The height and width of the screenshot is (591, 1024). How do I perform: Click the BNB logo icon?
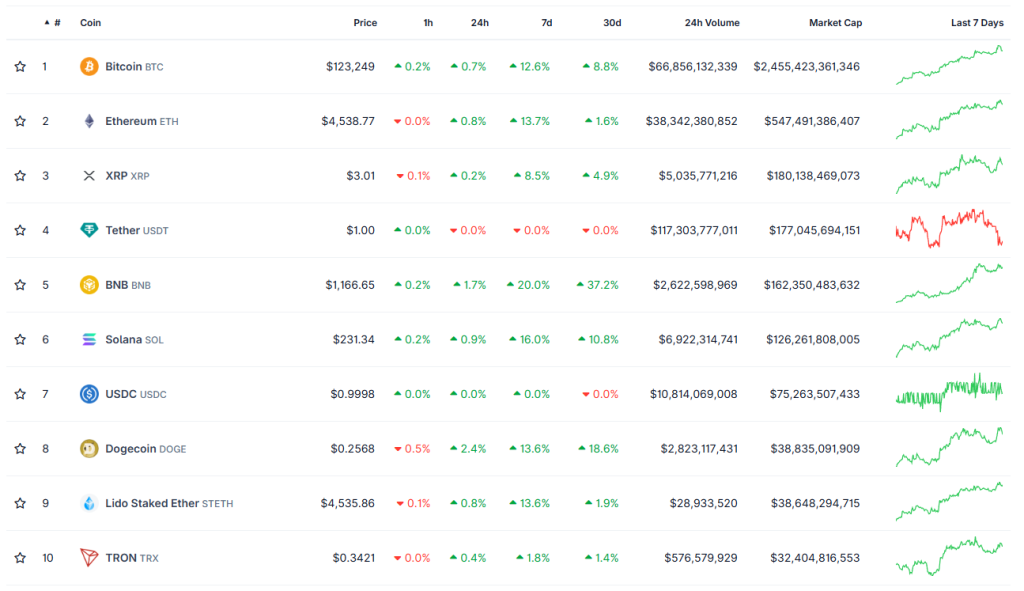(x=89, y=285)
